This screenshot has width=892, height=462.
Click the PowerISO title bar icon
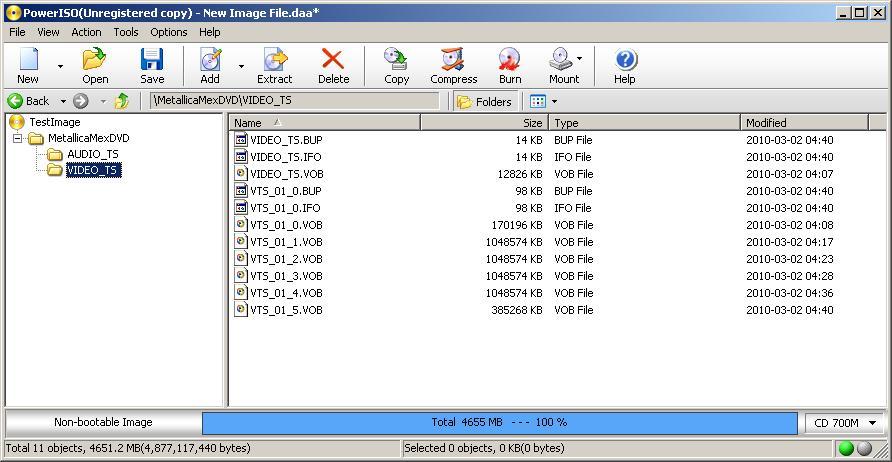13,13
